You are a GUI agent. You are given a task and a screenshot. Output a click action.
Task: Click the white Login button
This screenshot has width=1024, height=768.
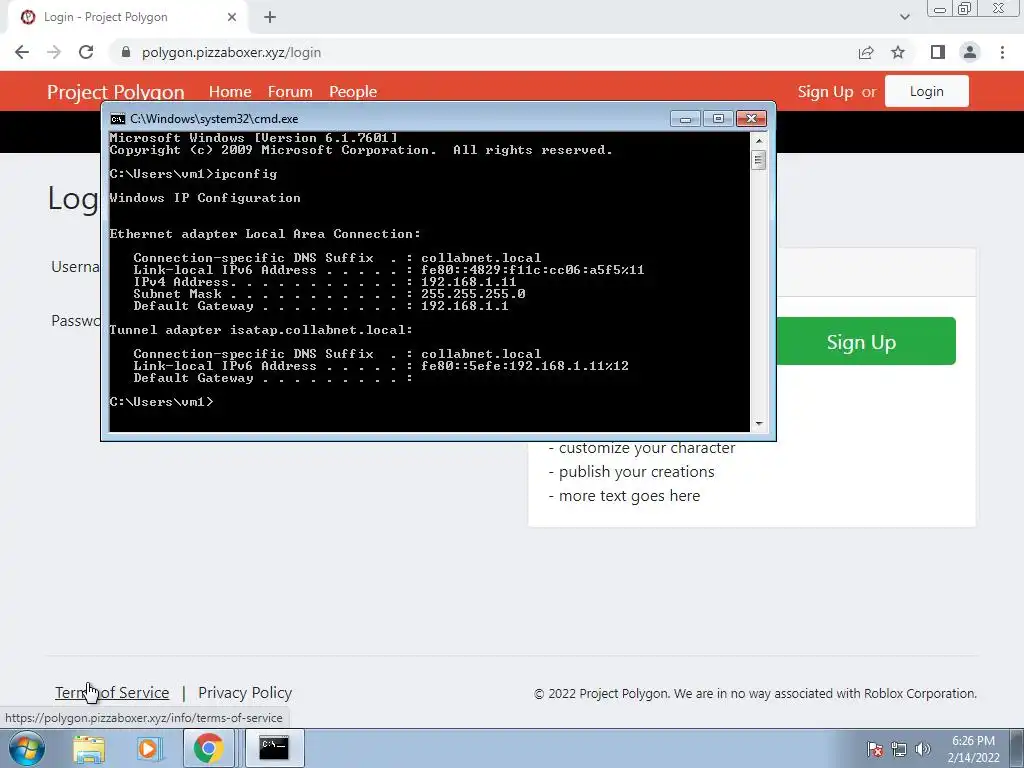point(927,91)
